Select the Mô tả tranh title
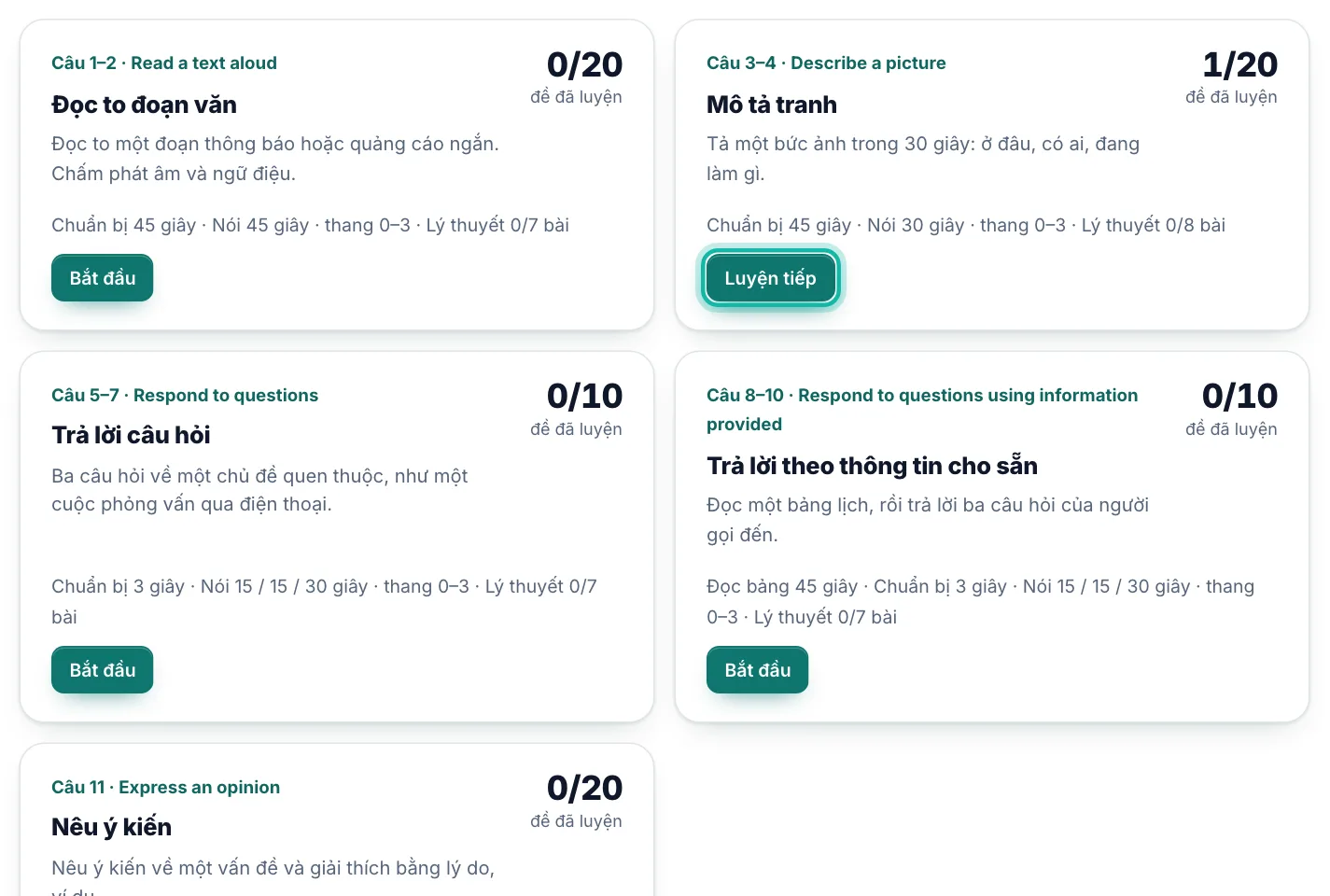1330x896 pixels. [772, 105]
